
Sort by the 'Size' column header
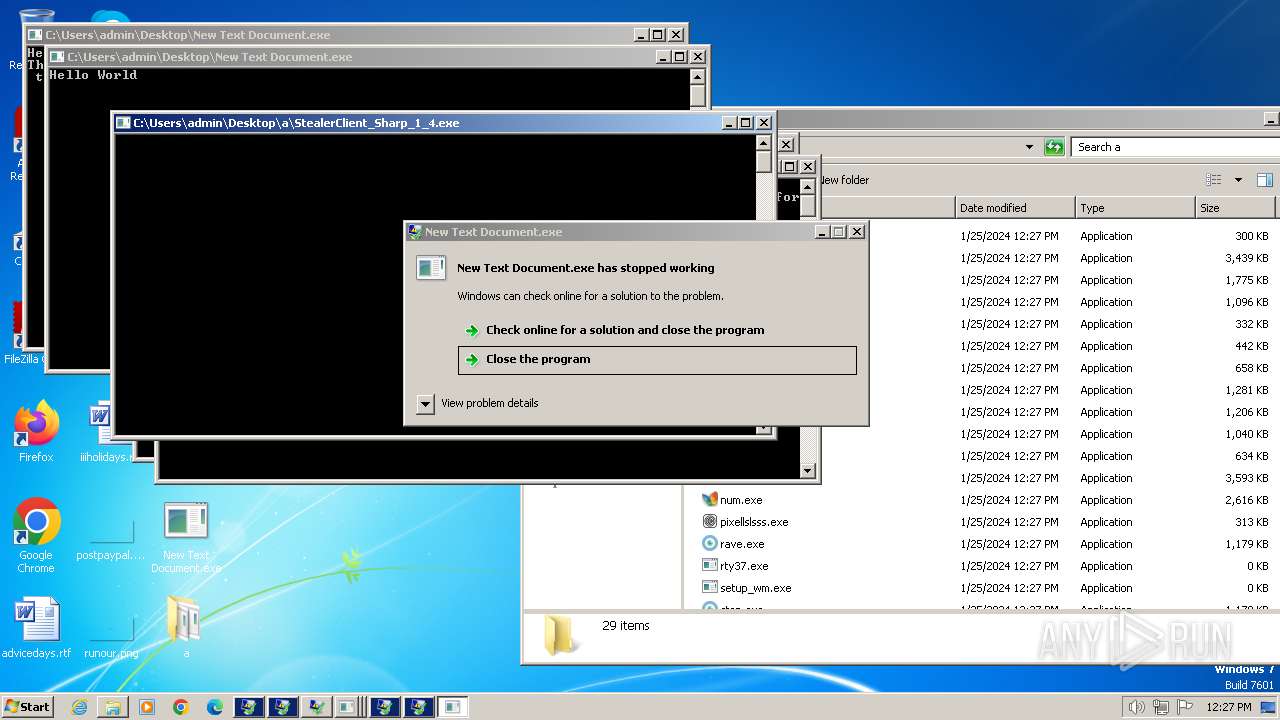coord(1235,208)
